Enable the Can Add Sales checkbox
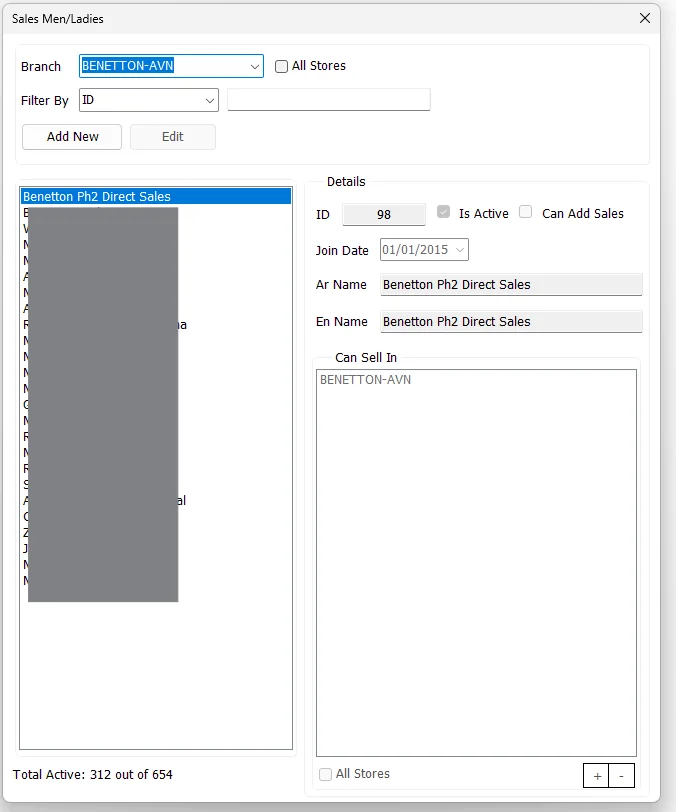This screenshot has width=676, height=812. 525,212
